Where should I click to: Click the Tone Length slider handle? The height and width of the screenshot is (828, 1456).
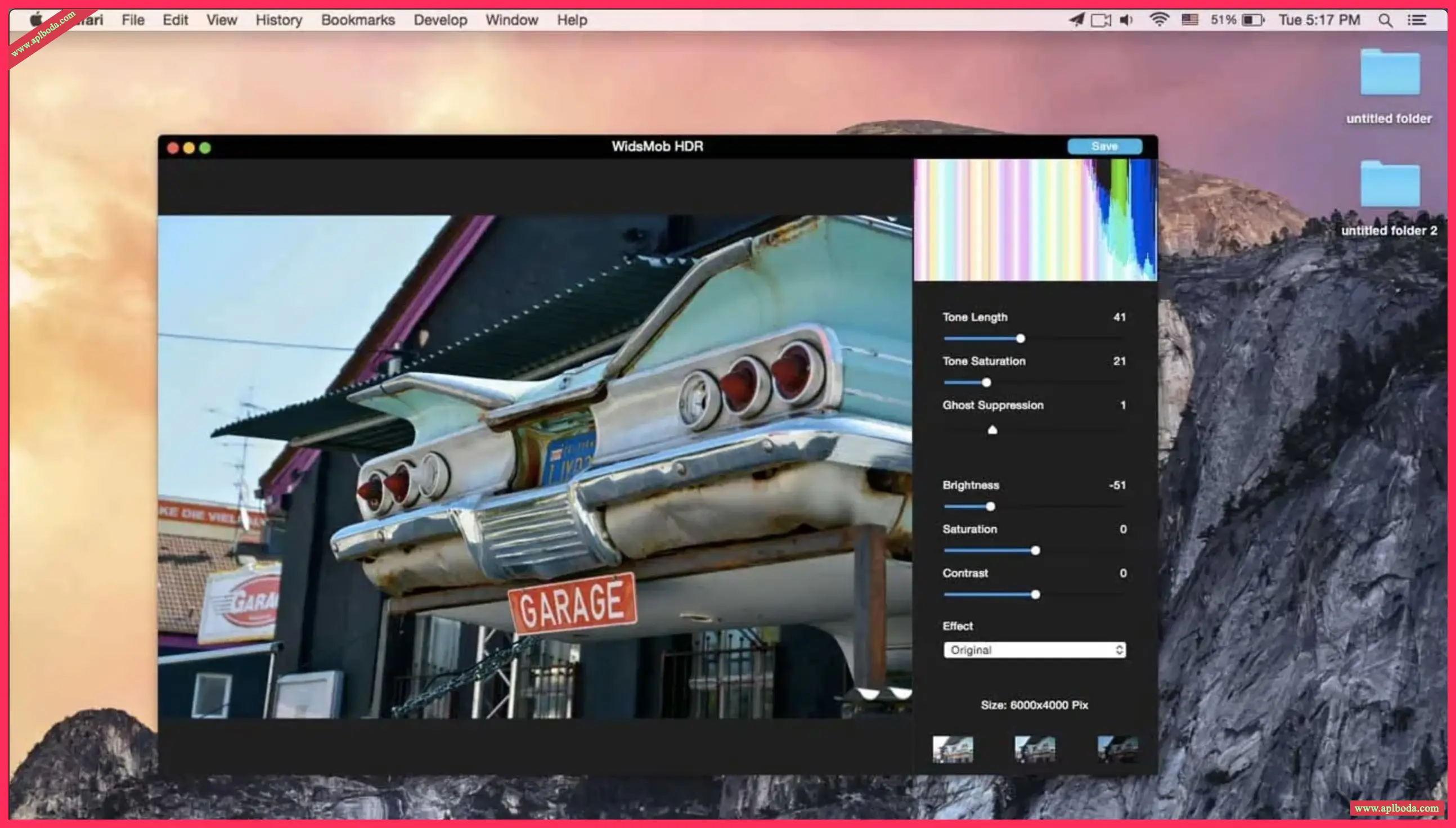(x=1021, y=339)
